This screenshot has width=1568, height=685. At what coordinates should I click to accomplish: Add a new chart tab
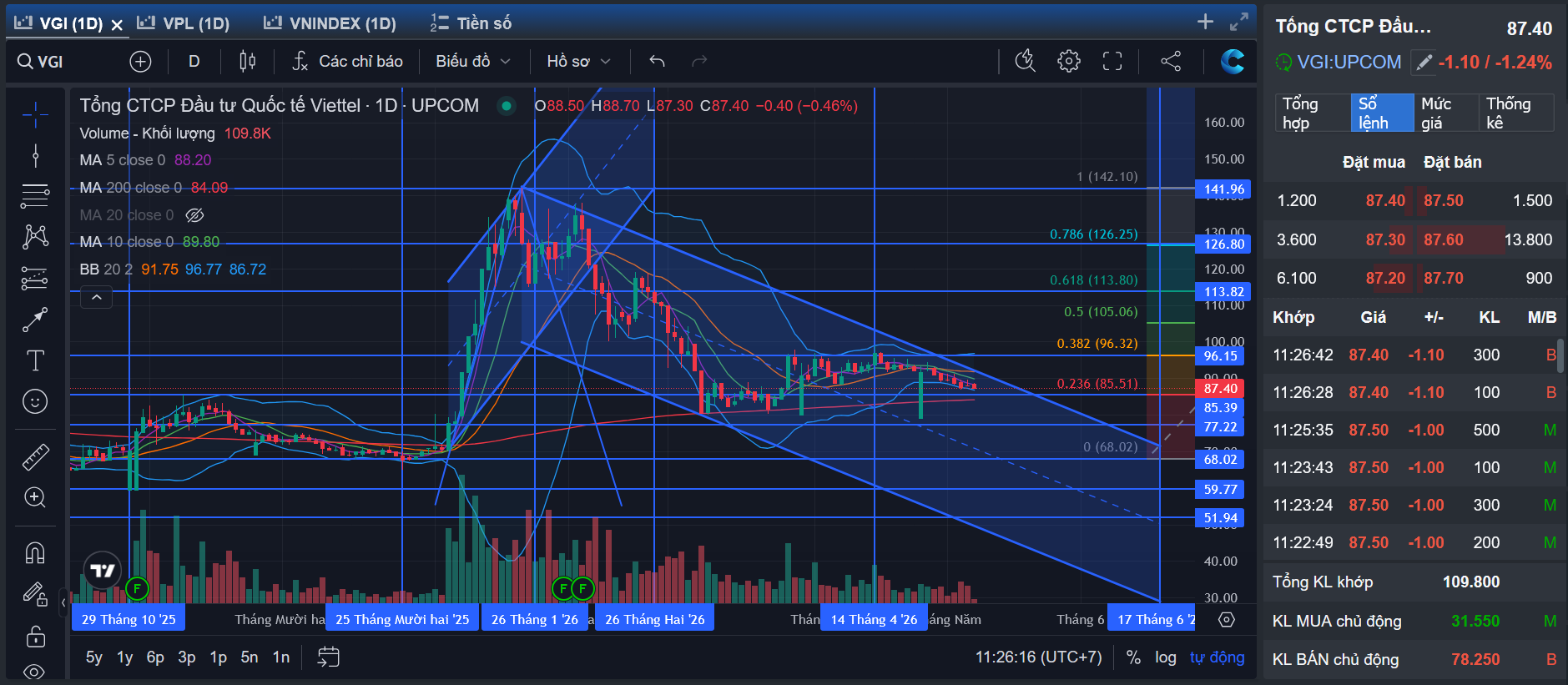(x=1205, y=22)
